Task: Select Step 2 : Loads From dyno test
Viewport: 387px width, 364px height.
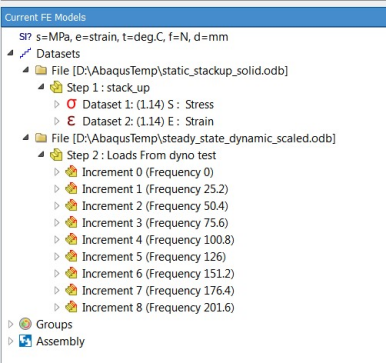Action: tap(141, 155)
